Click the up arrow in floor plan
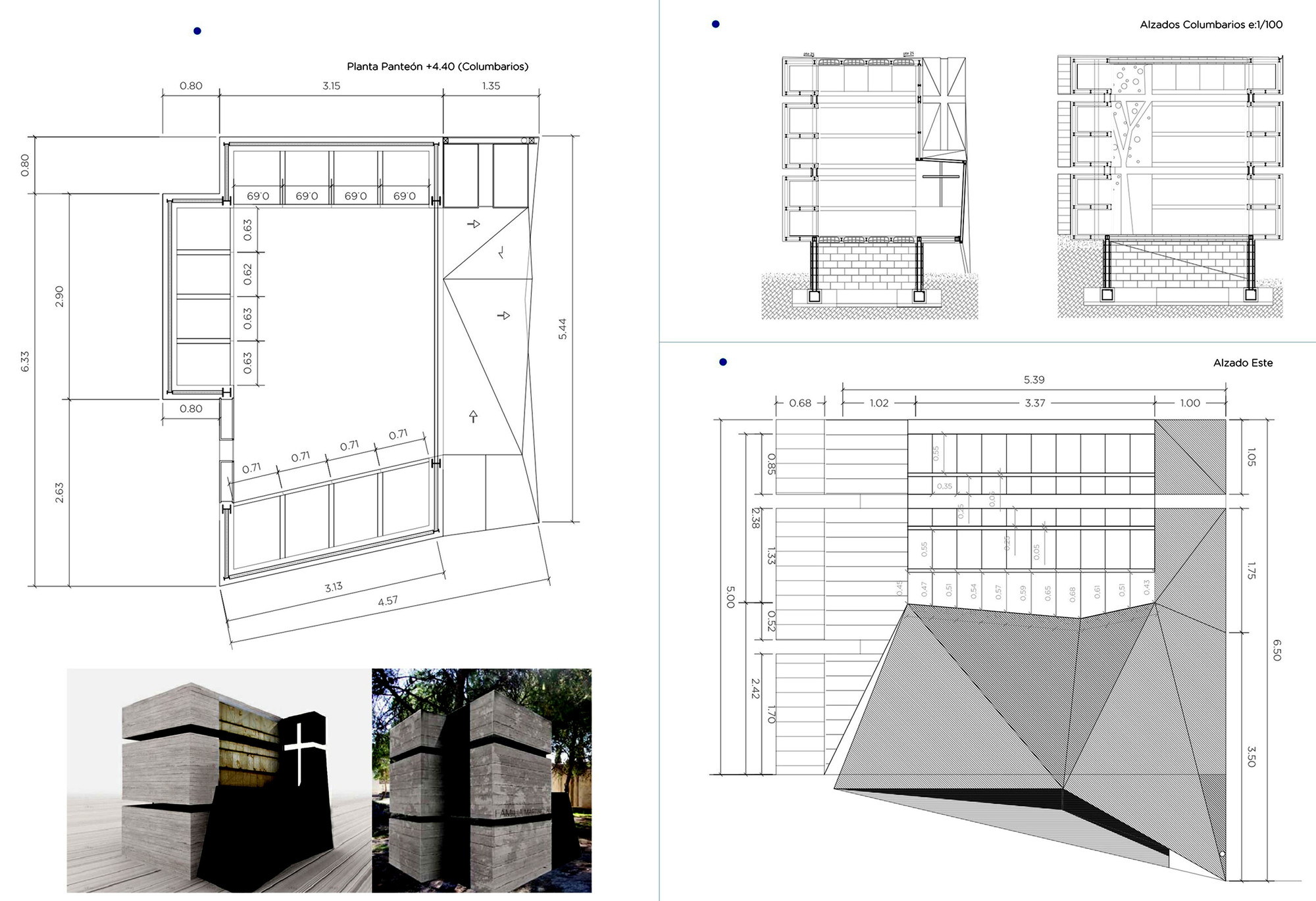The image size is (1316, 901). click(x=472, y=416)
